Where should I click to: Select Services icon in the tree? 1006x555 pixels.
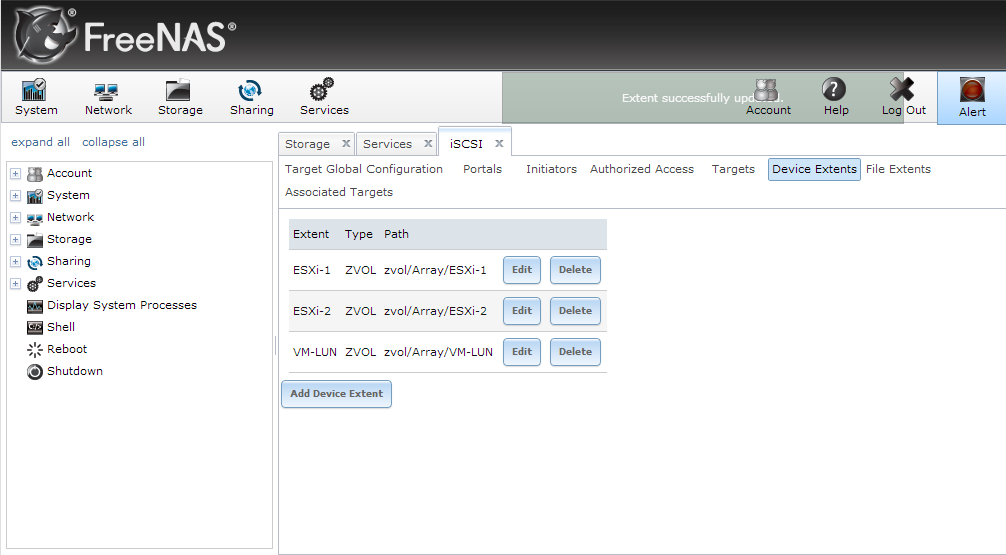(35, 283)
